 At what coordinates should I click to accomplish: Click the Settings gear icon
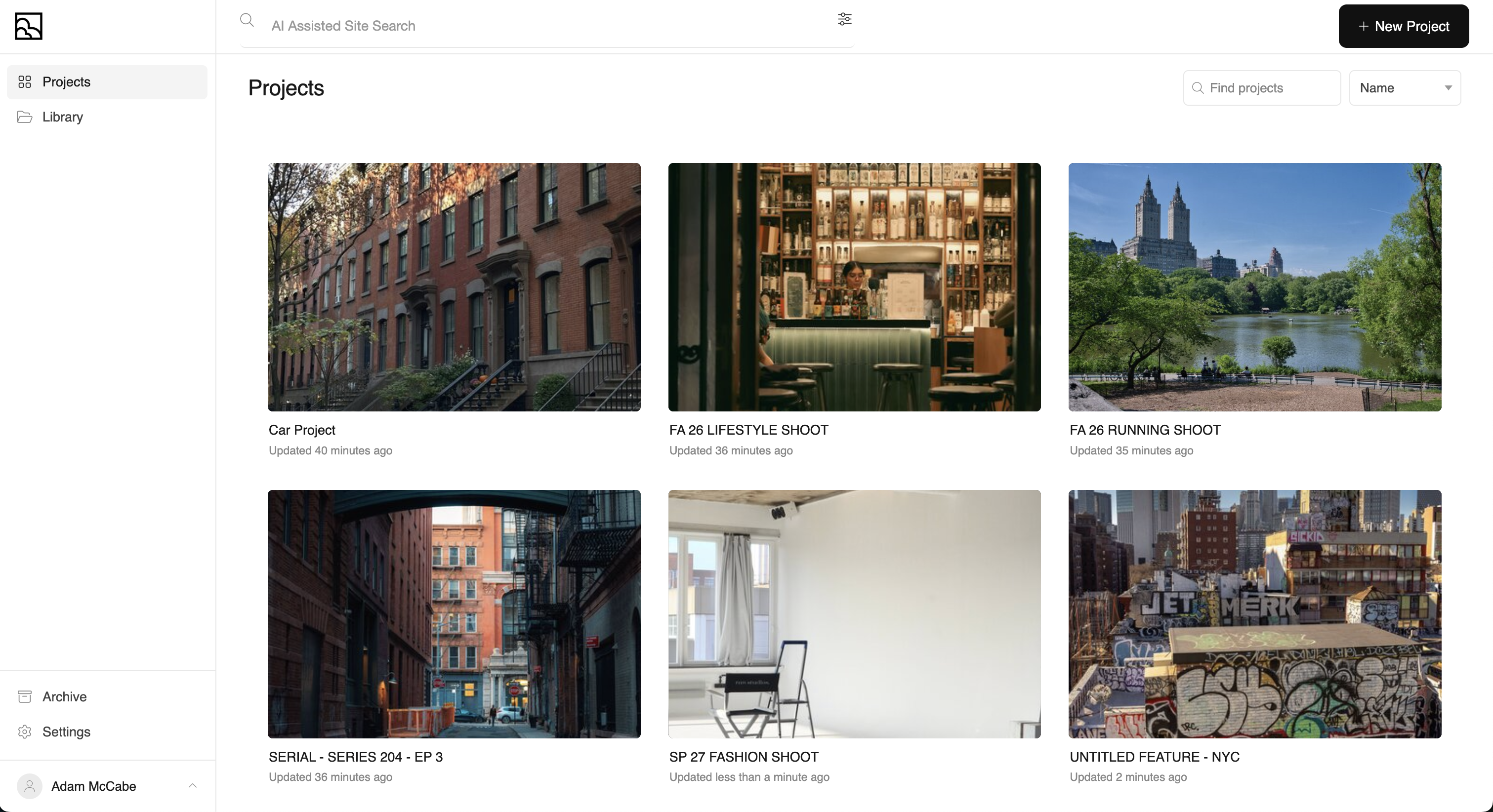click(24, 732)
